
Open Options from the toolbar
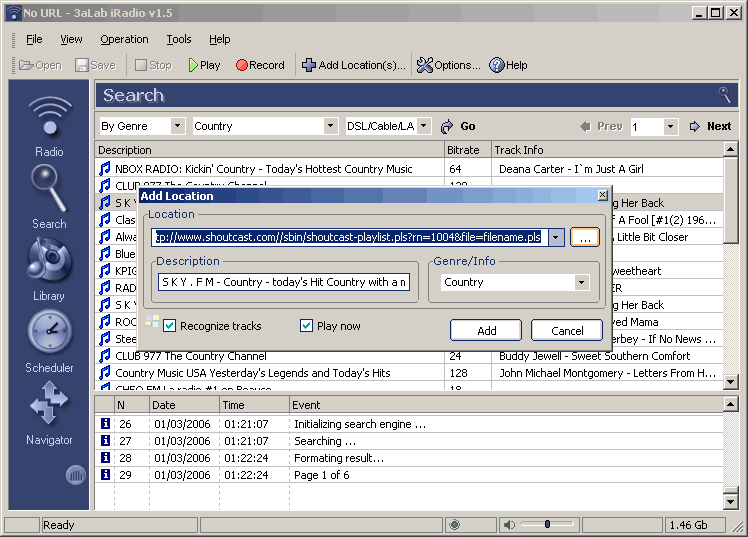[448, 65]
